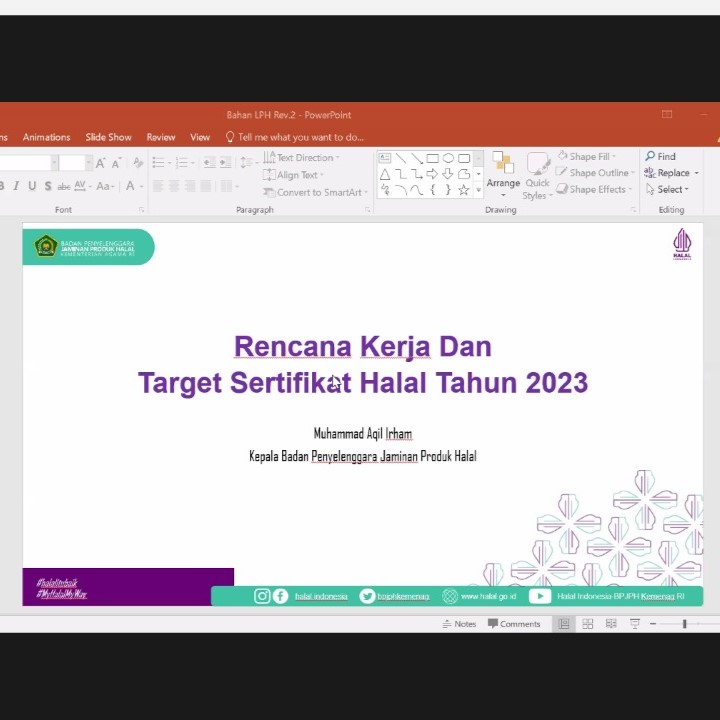Image resolution: width=720 pixels, height=720 pixels.
Task: Toggle Underline text formatting
Action: coord(32,186)
